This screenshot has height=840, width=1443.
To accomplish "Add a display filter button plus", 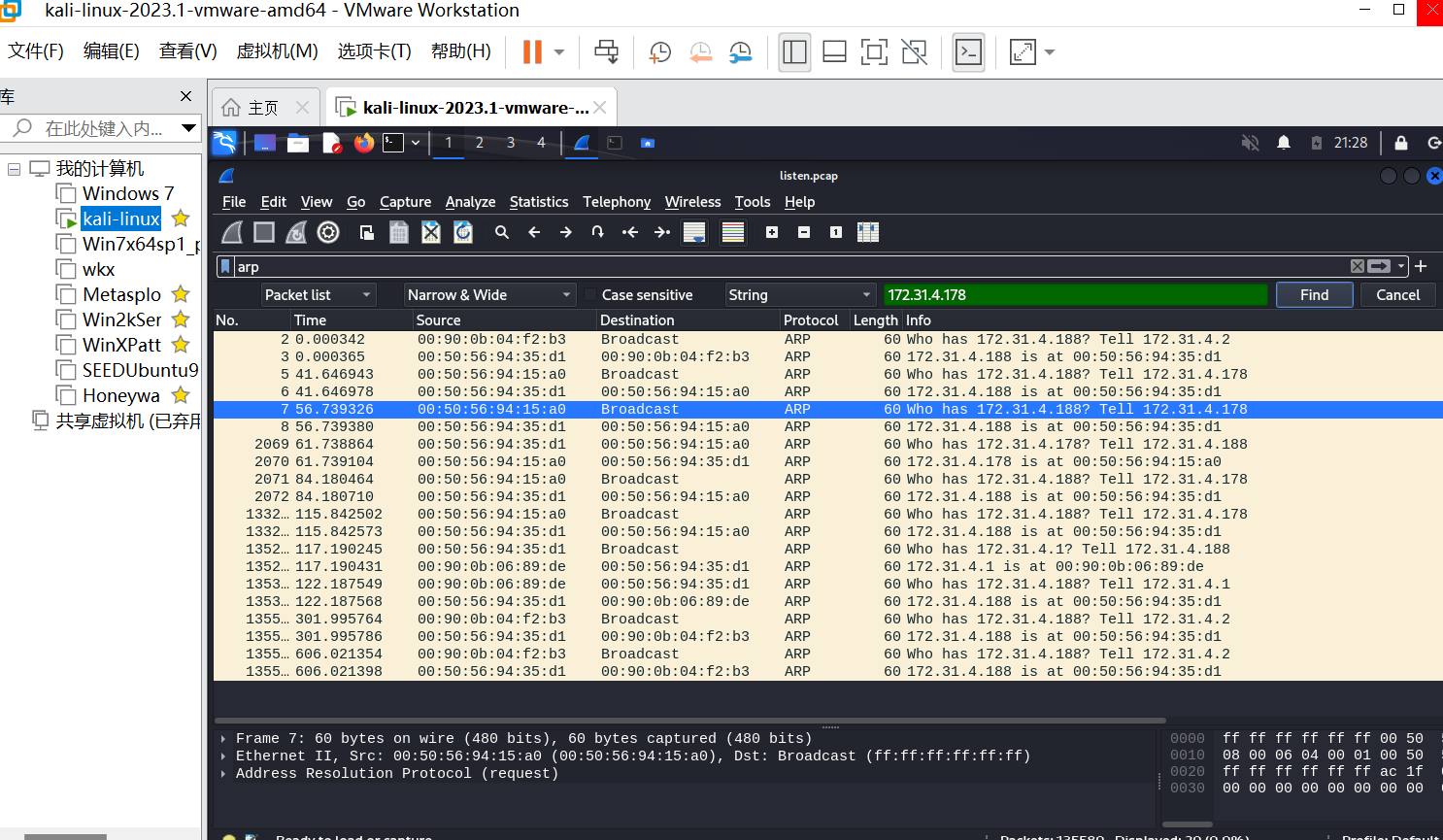I will coord(1421,266).
